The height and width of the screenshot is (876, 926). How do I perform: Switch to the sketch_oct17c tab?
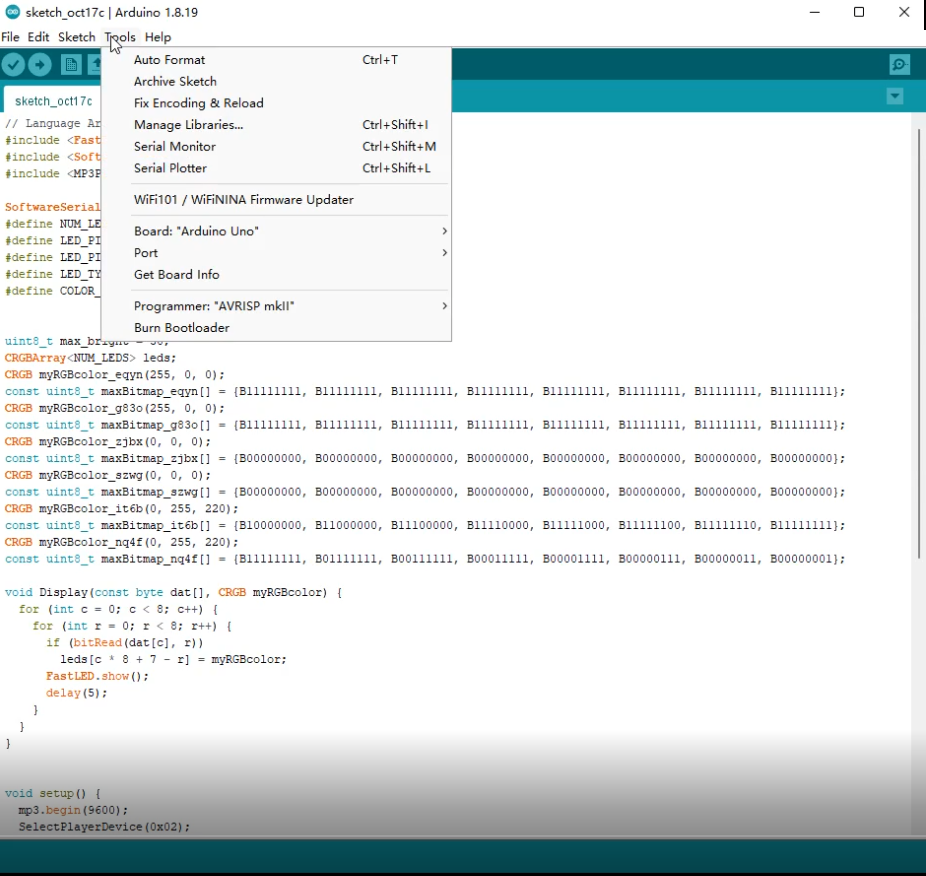[53, 101]
